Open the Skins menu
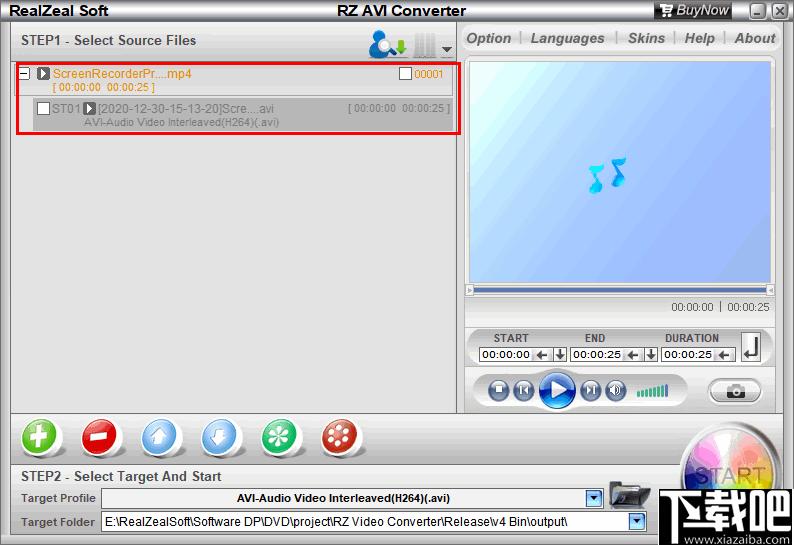 point(646,38)
